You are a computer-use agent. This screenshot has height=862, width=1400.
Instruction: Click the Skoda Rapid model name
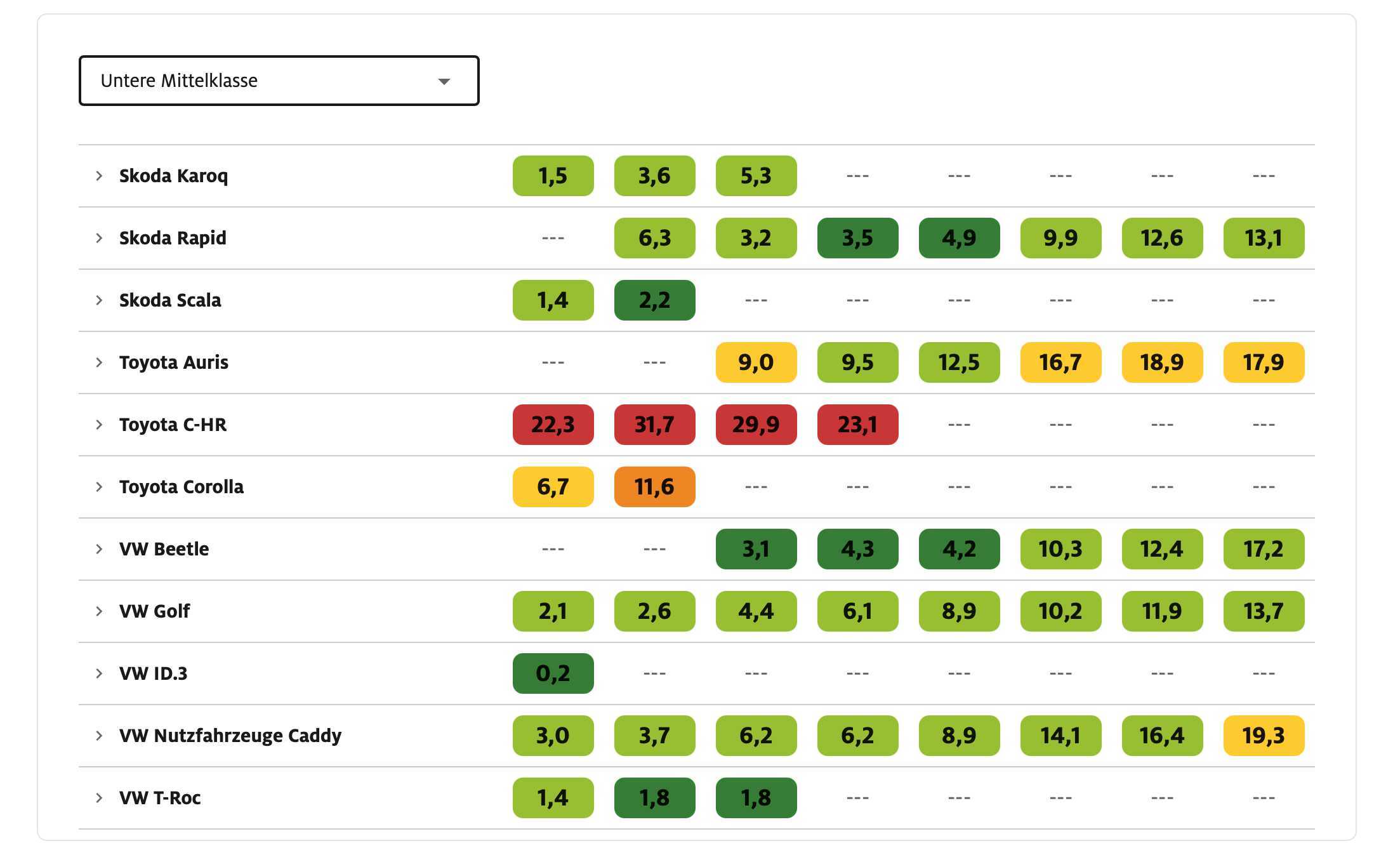[173, 238]
